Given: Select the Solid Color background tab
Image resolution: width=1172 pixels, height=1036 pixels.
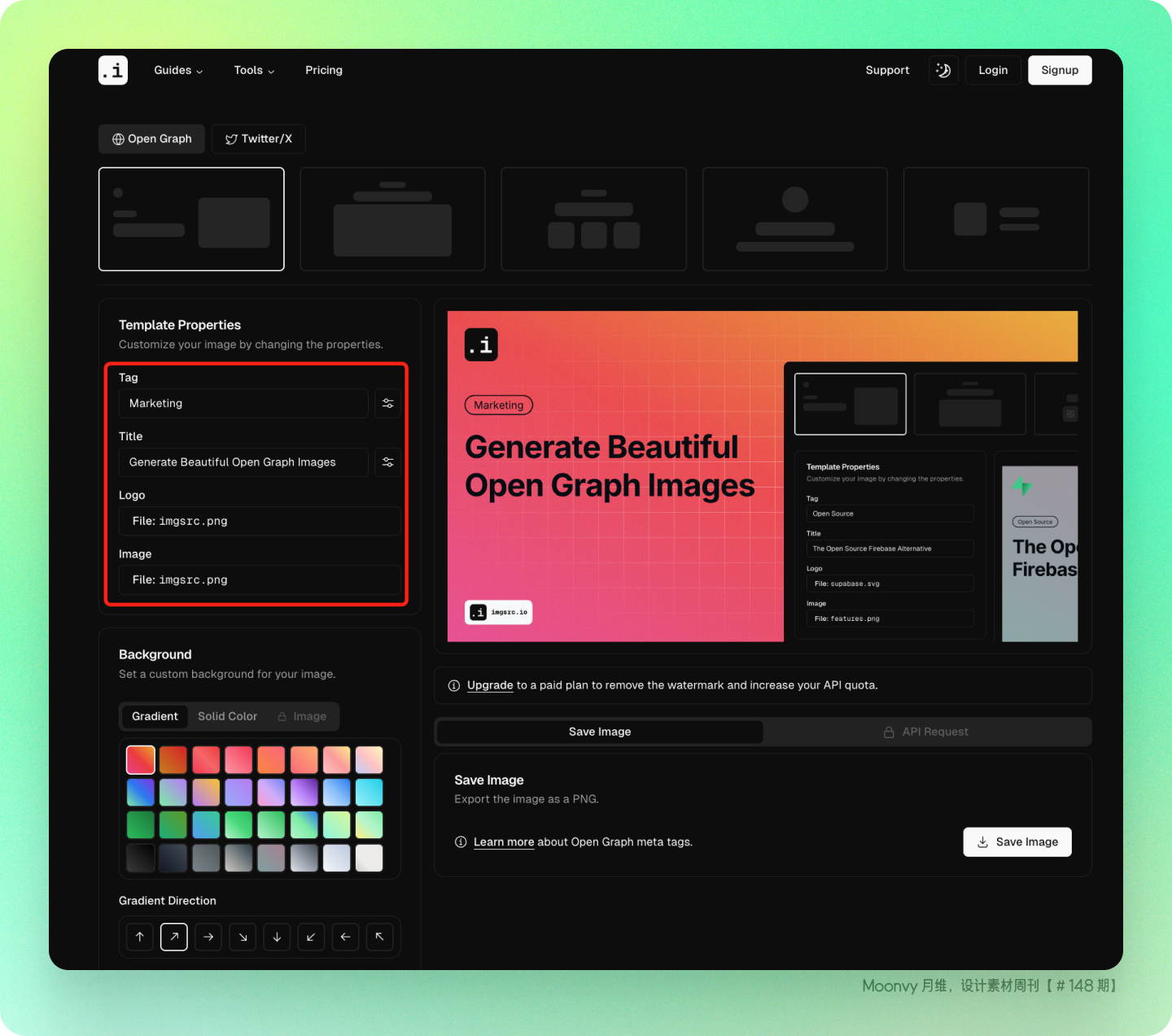Looking at the screenshot, I should pos(227,716).
